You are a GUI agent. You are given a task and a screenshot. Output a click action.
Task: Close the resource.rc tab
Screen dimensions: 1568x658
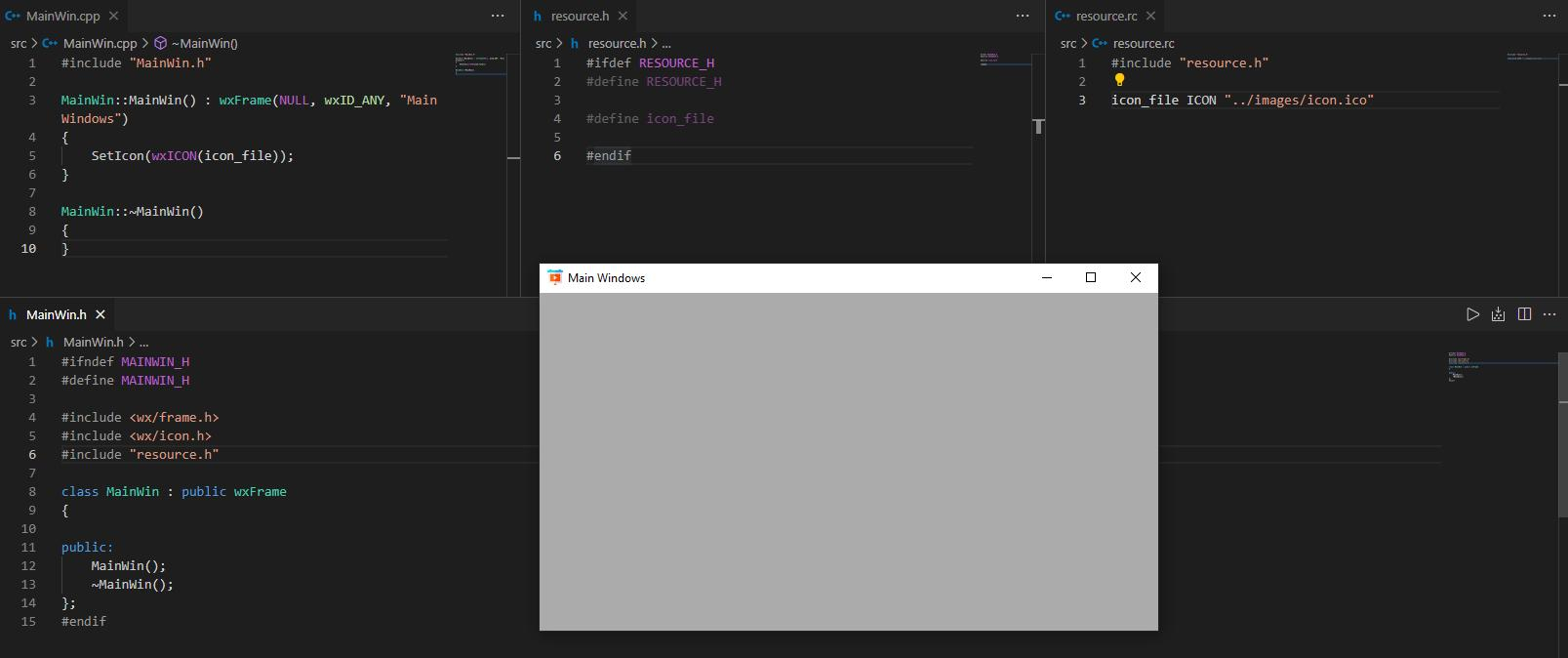tap(1150, 16)
